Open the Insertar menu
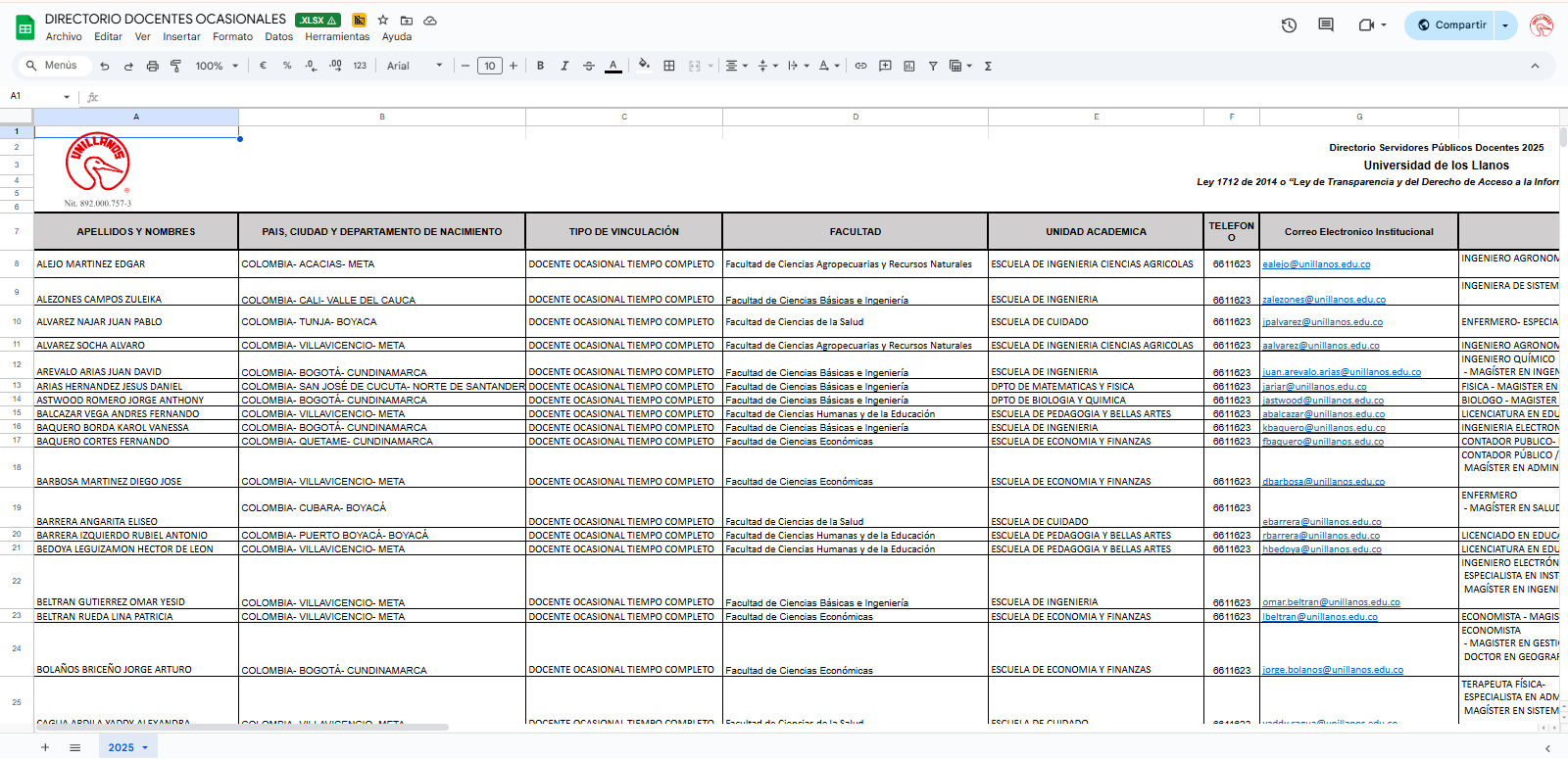1568x760 pixels. pos(181,37)
